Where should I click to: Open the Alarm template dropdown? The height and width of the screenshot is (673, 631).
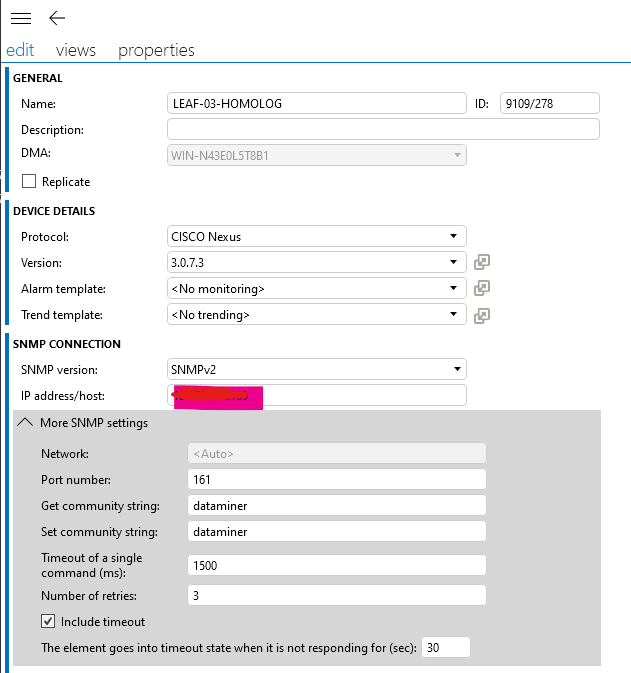coord(316,288)
